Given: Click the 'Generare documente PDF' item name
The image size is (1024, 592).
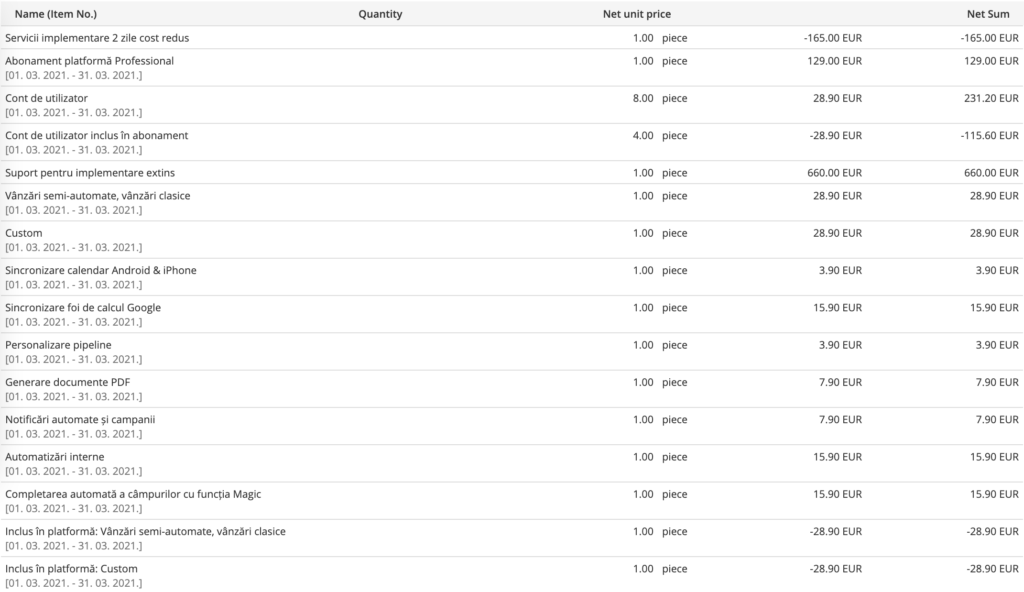Looking at the screenshot, I should [x=60, y=382].
